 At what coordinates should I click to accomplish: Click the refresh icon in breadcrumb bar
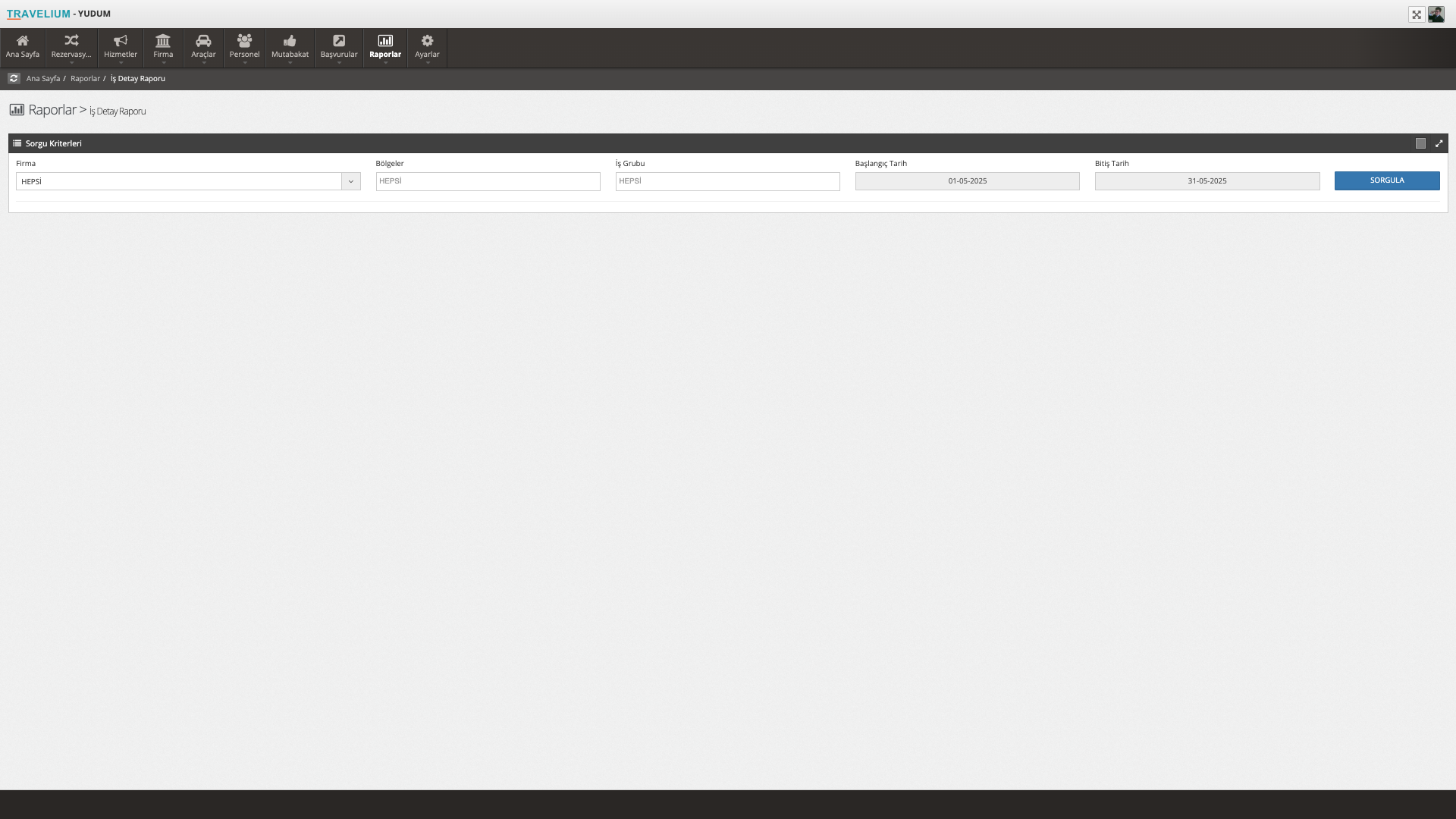pyautogui.click(x=14, y=78)
